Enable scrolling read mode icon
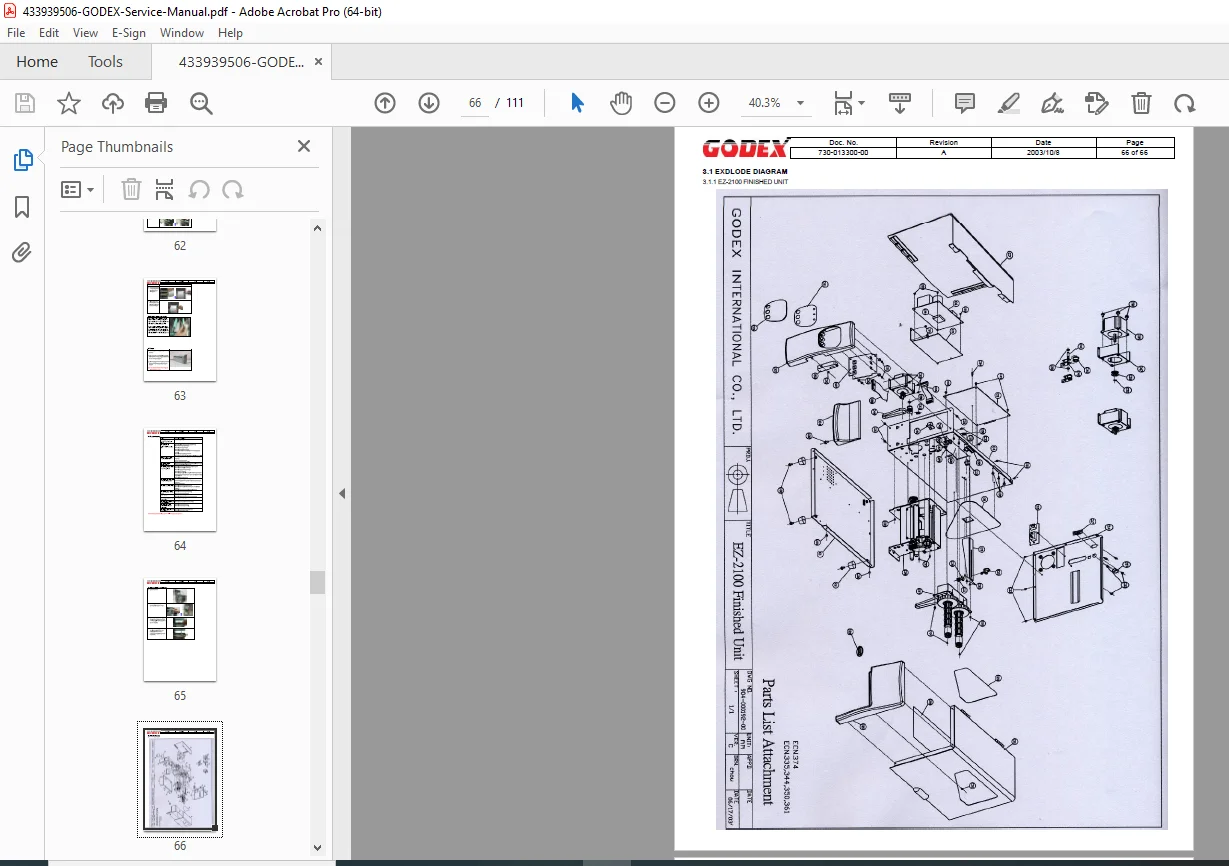The image size is (1229, 866). click(900, 103)
